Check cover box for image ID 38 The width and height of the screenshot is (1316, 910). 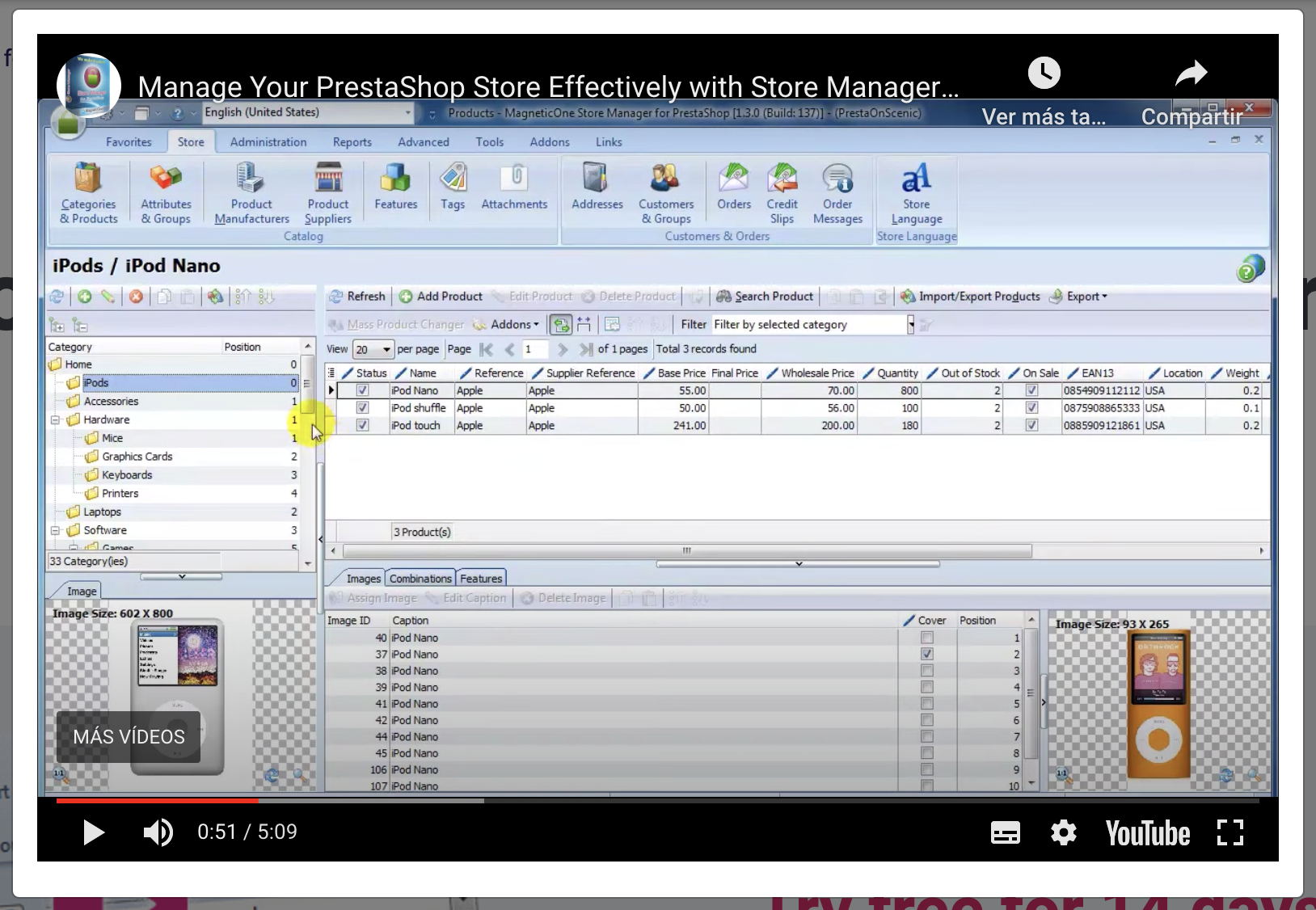tap(927, 671)
